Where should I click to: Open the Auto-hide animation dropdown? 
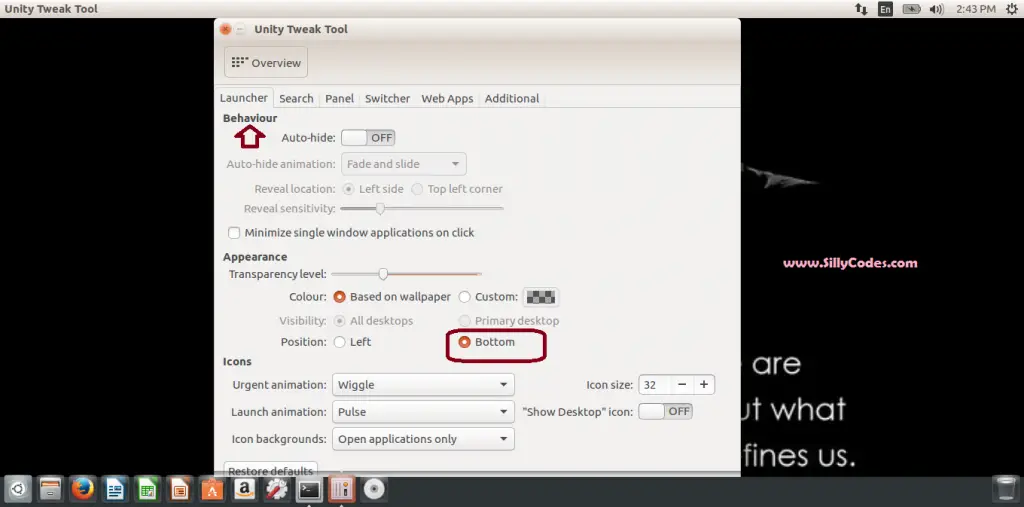click(404, 164)
